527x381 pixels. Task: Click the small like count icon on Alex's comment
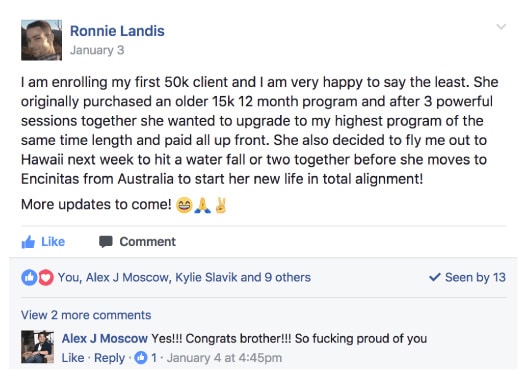(141, 357)
